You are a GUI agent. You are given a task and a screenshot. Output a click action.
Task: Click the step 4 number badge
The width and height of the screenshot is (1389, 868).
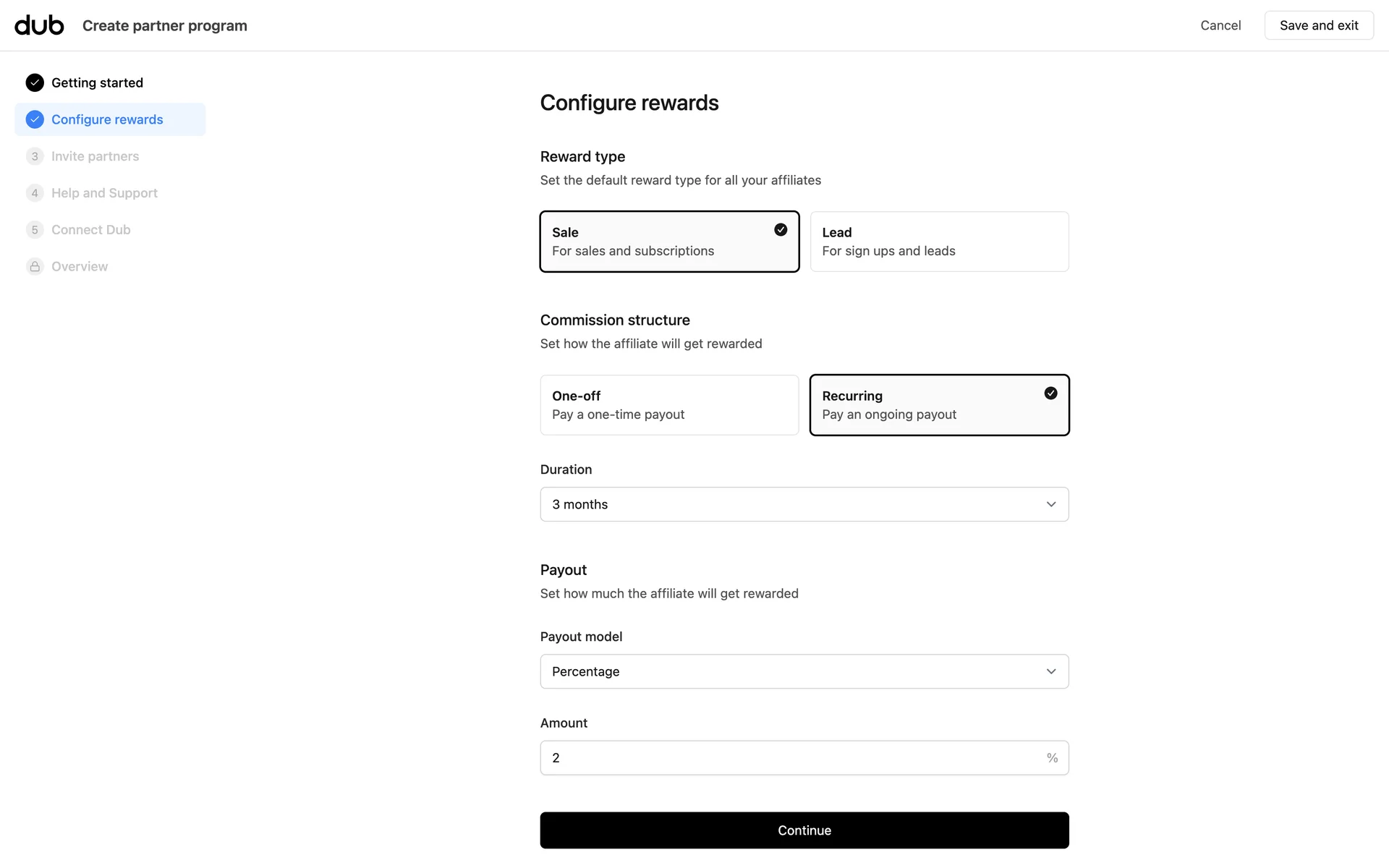35,193
